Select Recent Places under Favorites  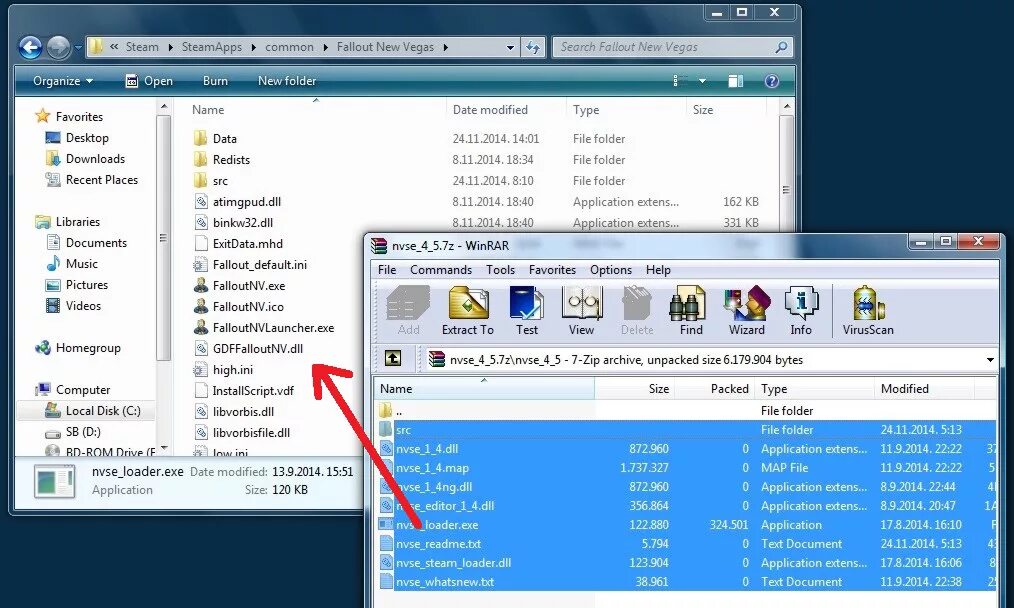click(91, 180)
